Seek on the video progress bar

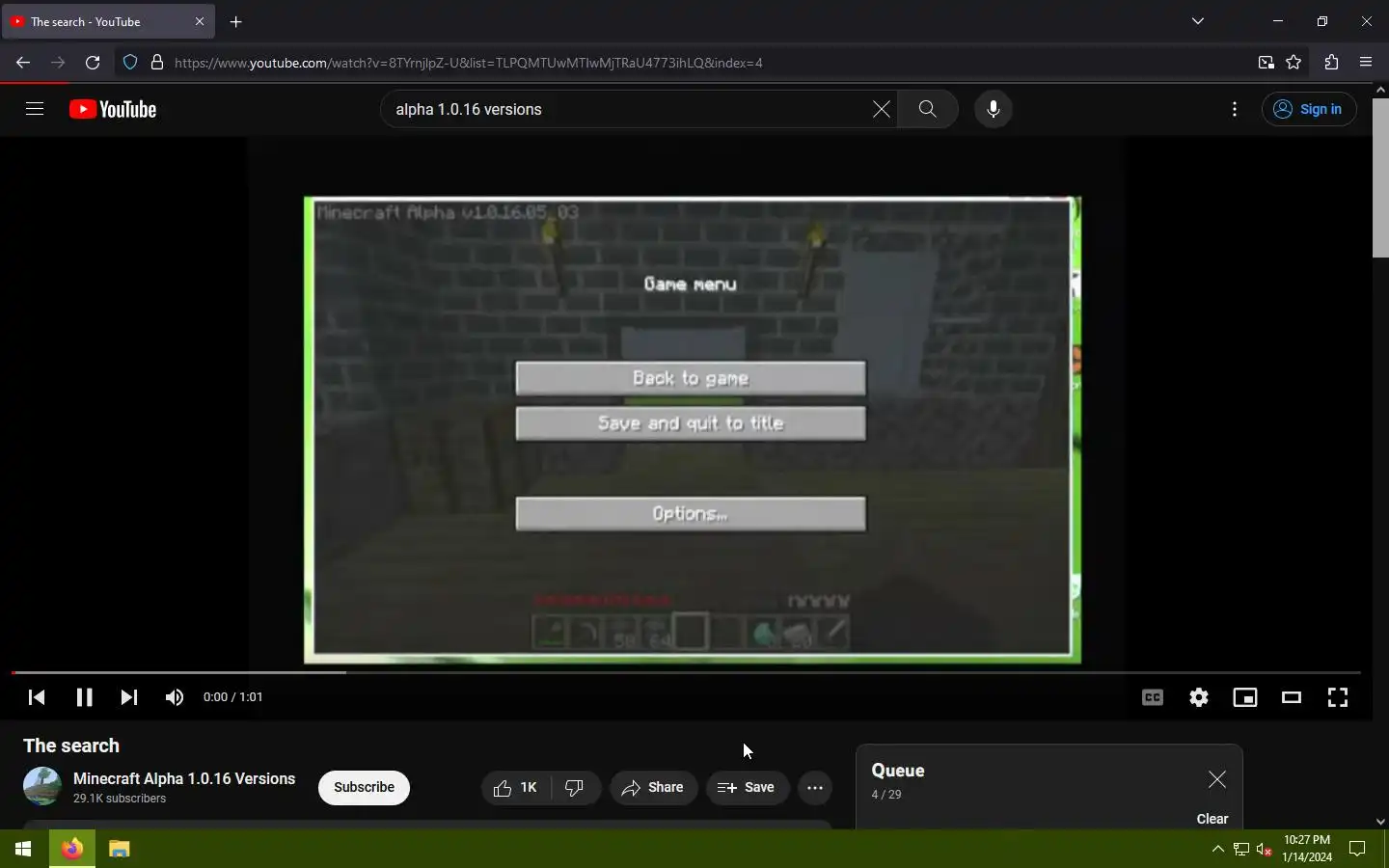(687, 672)
